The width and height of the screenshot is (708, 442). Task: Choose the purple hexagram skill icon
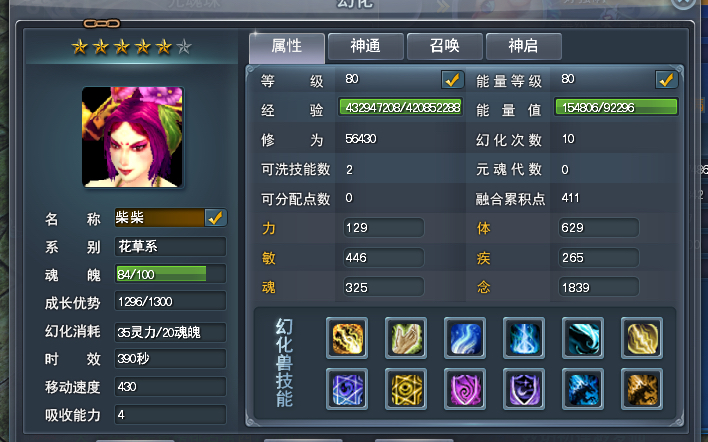click(x=347, y=389)
